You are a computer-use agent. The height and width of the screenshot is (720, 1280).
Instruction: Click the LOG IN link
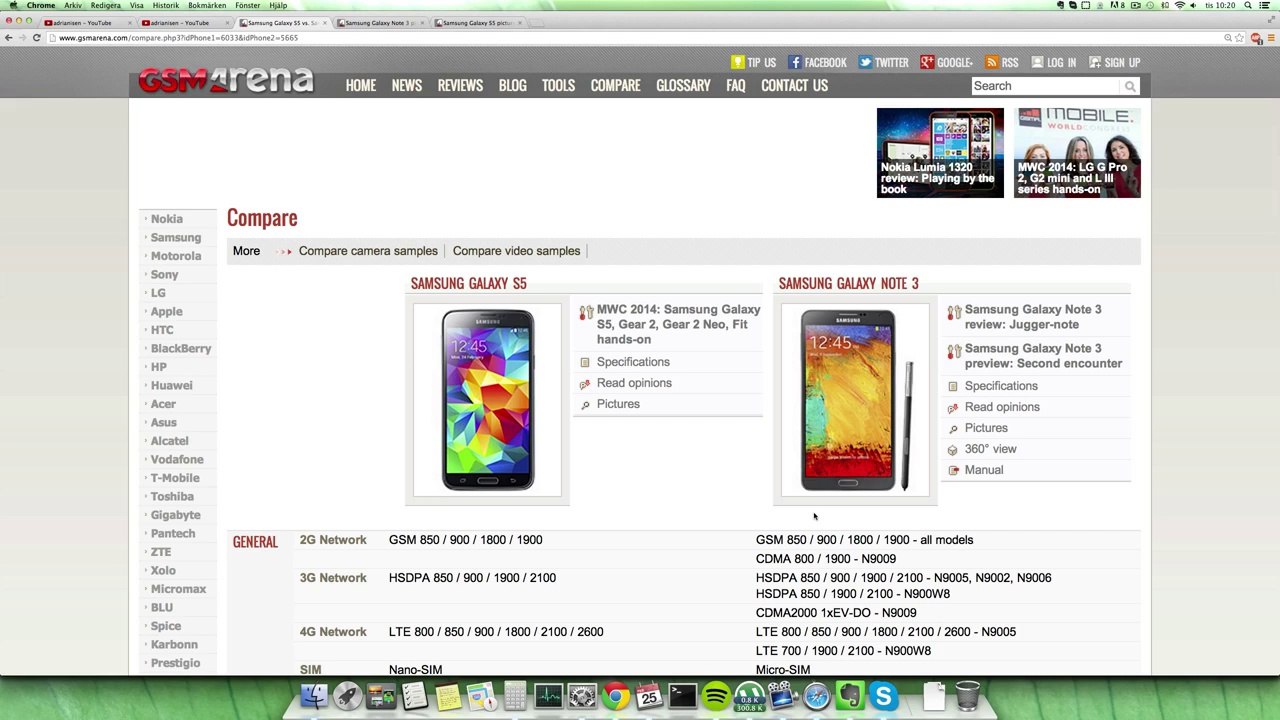point(1054,62)
